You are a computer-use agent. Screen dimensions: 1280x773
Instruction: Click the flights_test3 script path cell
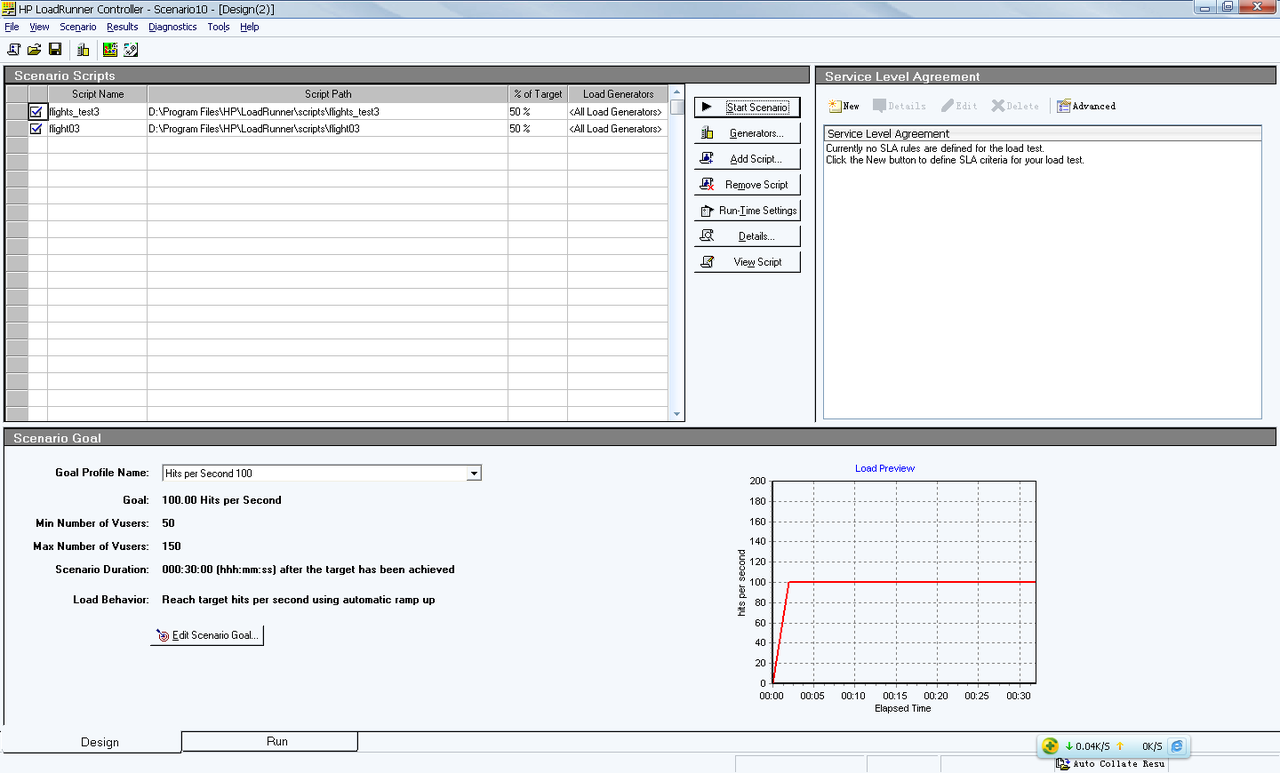(x=327, y=112)
